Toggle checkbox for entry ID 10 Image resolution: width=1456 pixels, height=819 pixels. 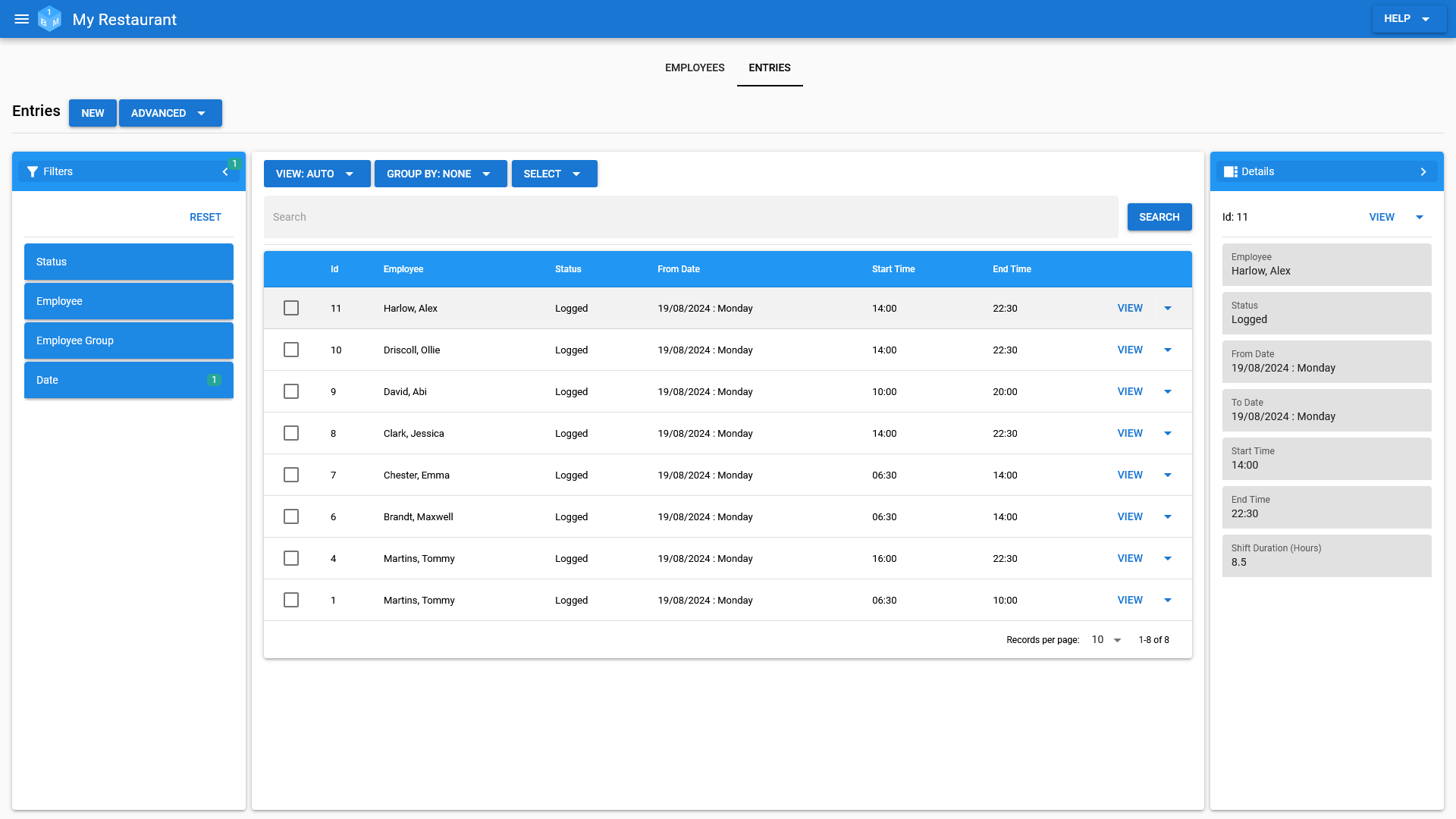[x=290, y=349]
